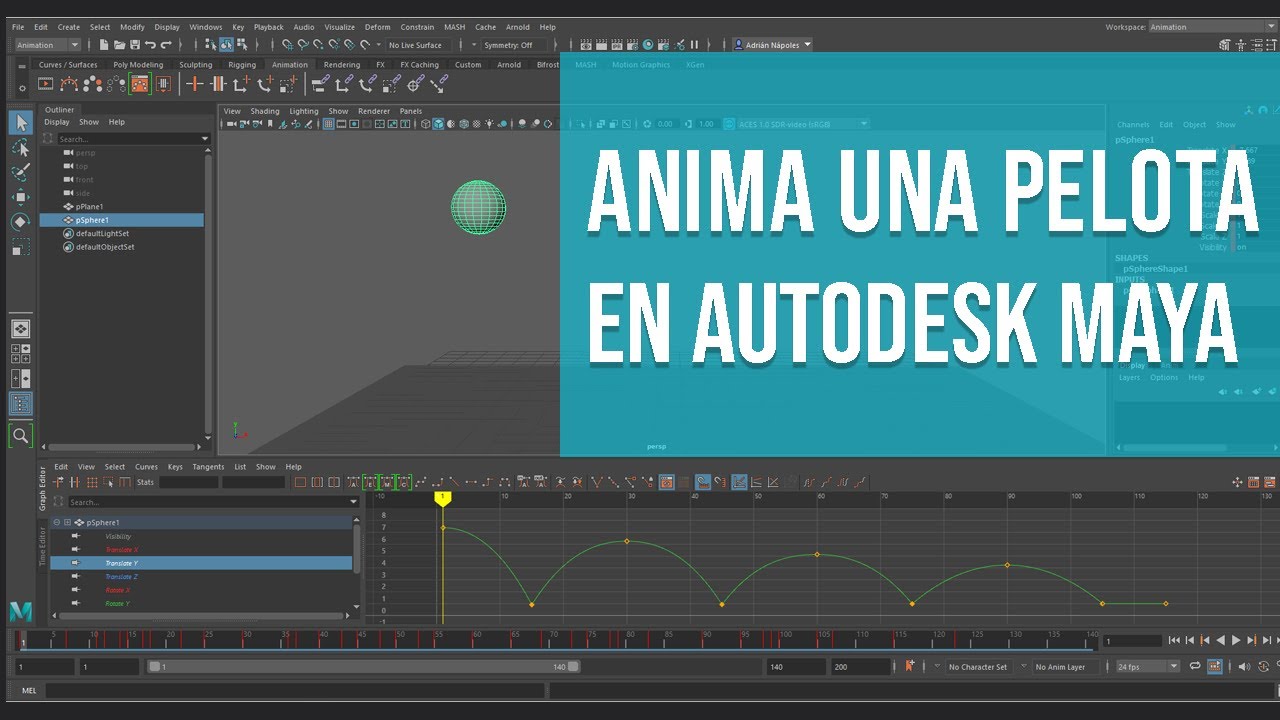
Task: Open the Tangents menu in Graph Editor
Action: [x=208, y=467]
